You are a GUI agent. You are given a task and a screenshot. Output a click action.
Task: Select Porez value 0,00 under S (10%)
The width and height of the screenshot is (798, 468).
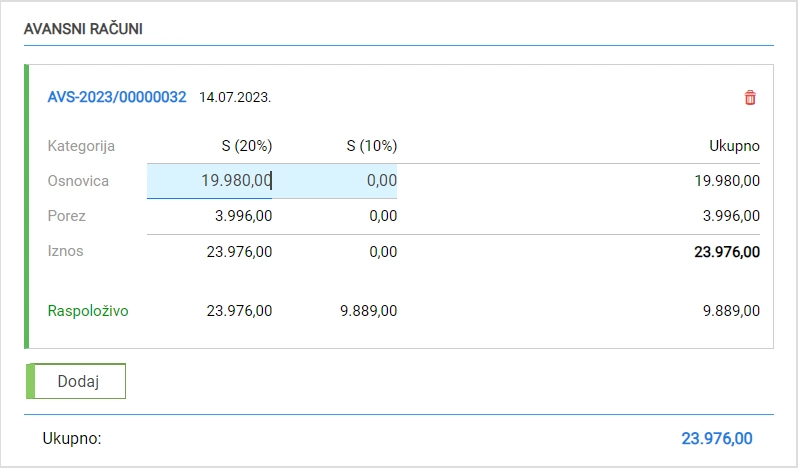point(383,216)
